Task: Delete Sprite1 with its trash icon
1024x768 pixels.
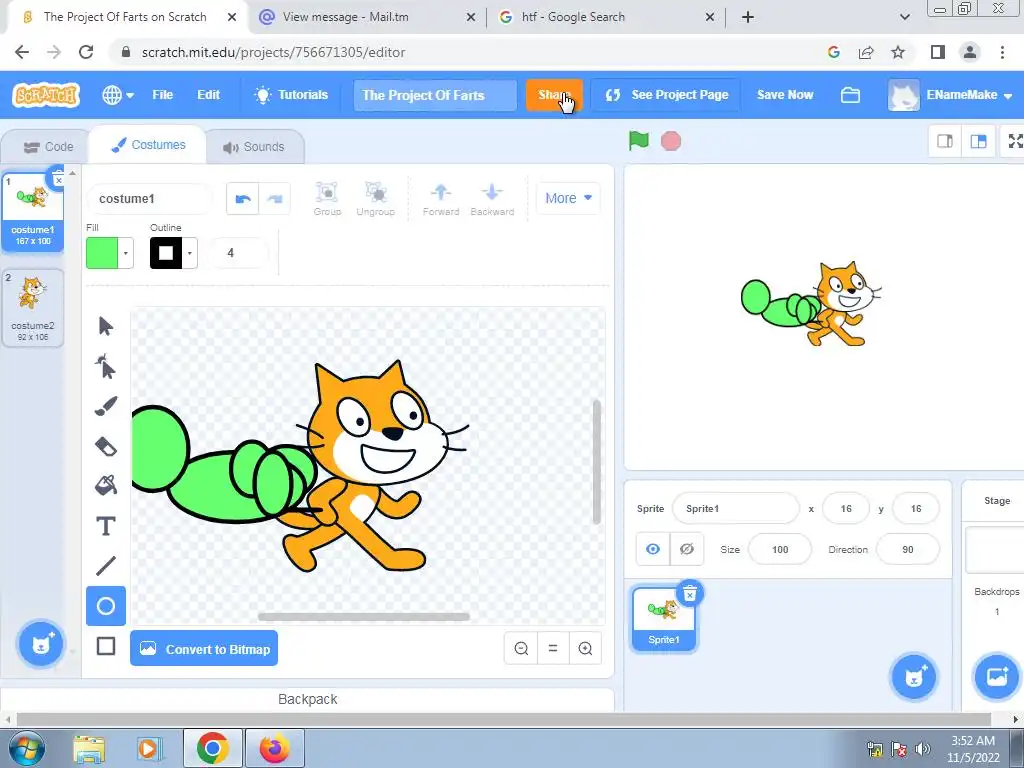Action: click(690, 593)
